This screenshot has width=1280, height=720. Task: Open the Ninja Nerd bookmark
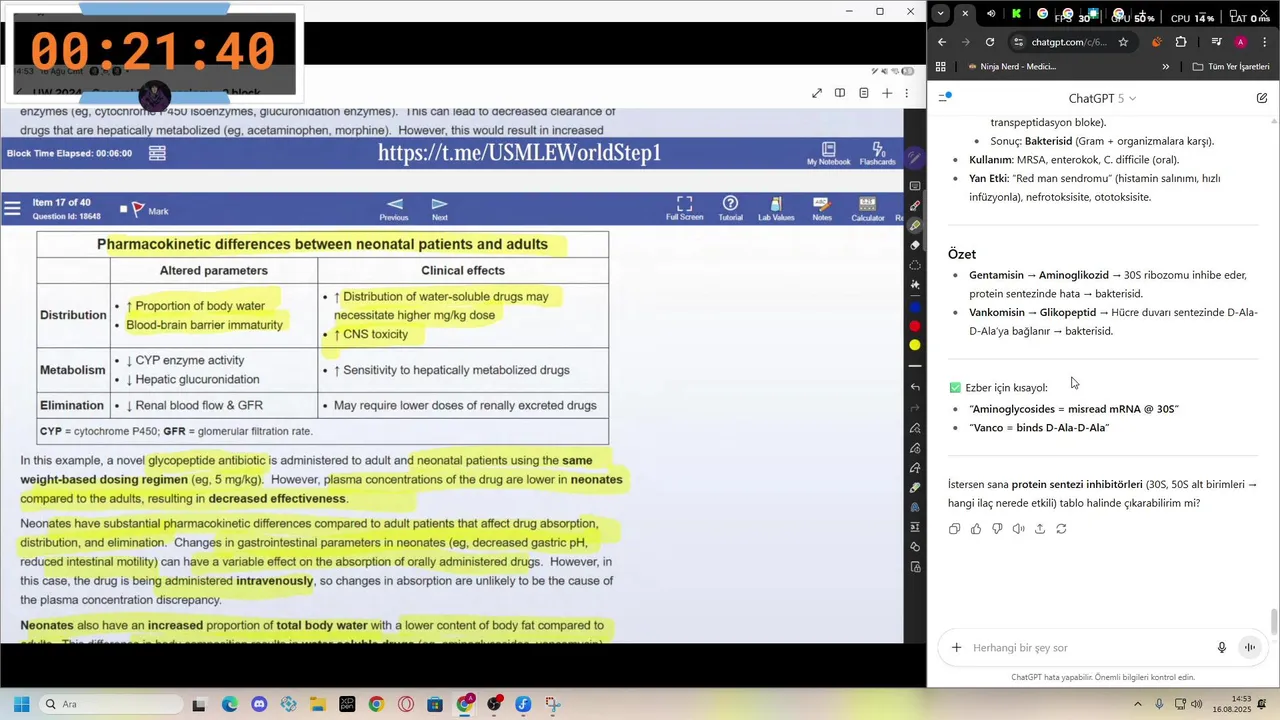click(1010, 67)
